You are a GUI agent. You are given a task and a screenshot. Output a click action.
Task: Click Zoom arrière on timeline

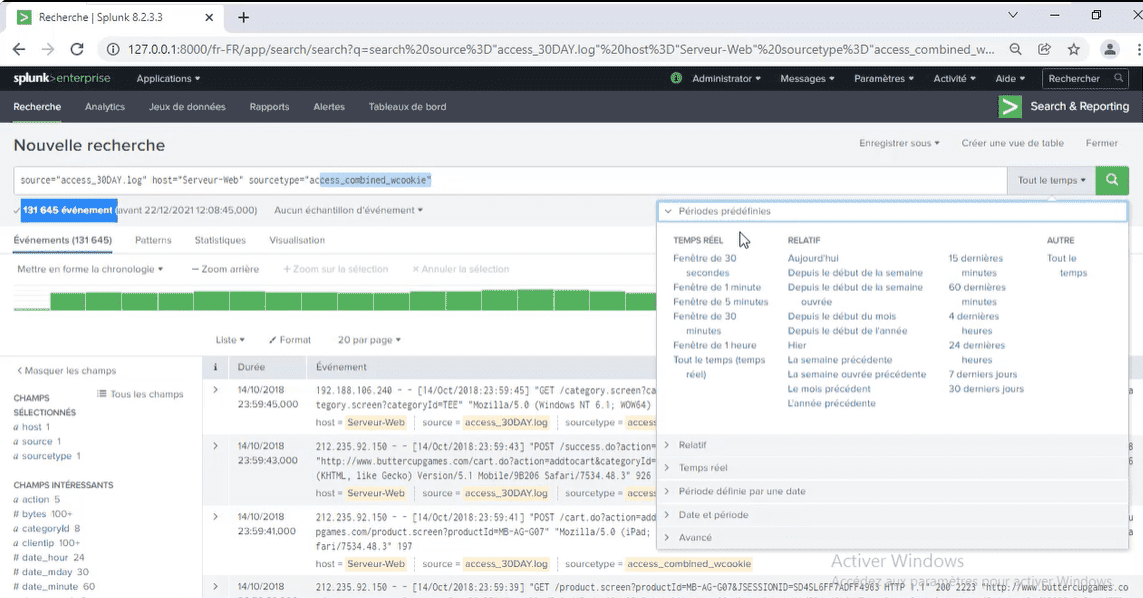[x=225, y=269]
